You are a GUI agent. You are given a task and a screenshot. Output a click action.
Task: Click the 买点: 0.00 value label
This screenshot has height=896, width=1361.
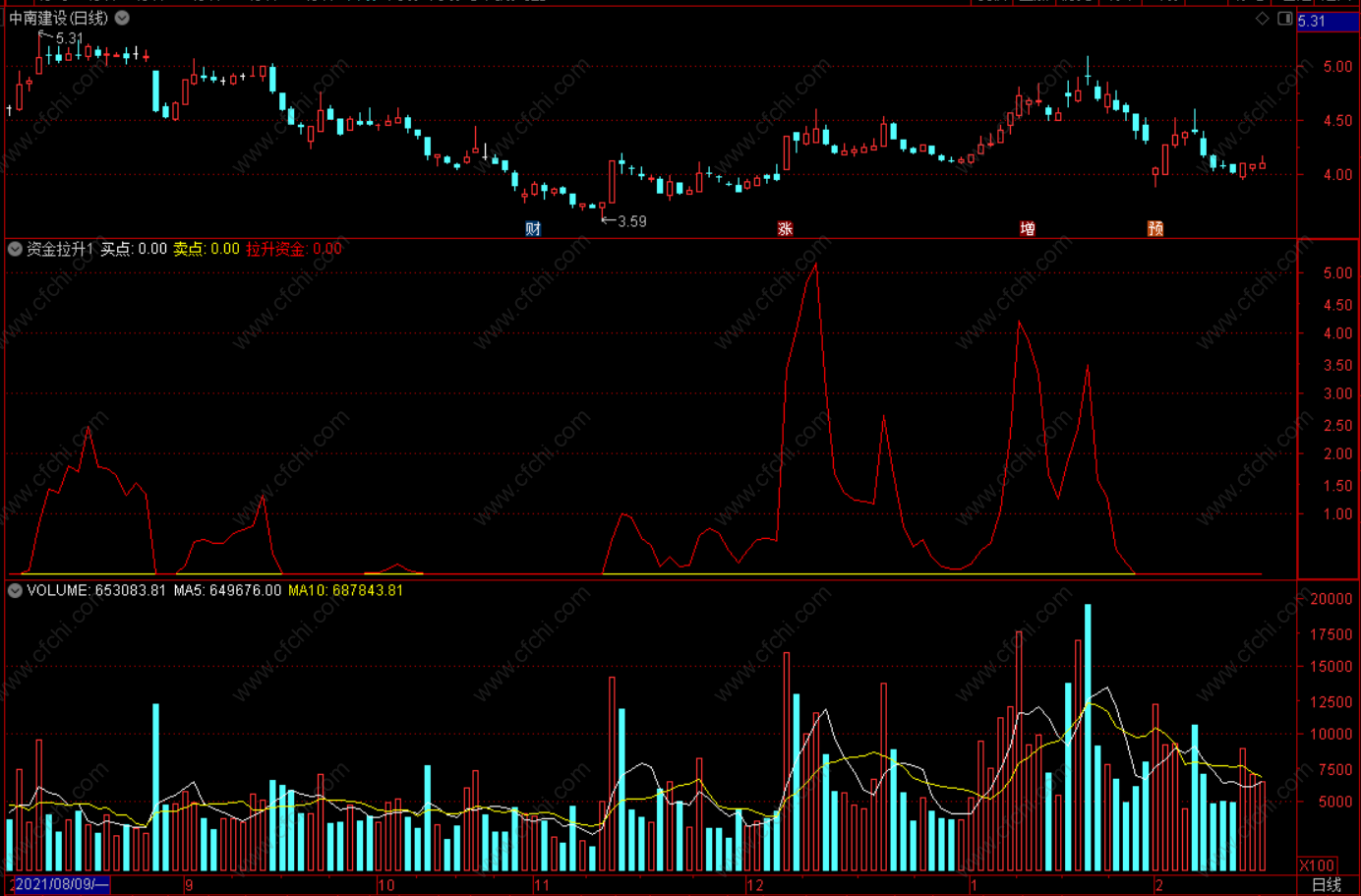(x=134, y=249)
